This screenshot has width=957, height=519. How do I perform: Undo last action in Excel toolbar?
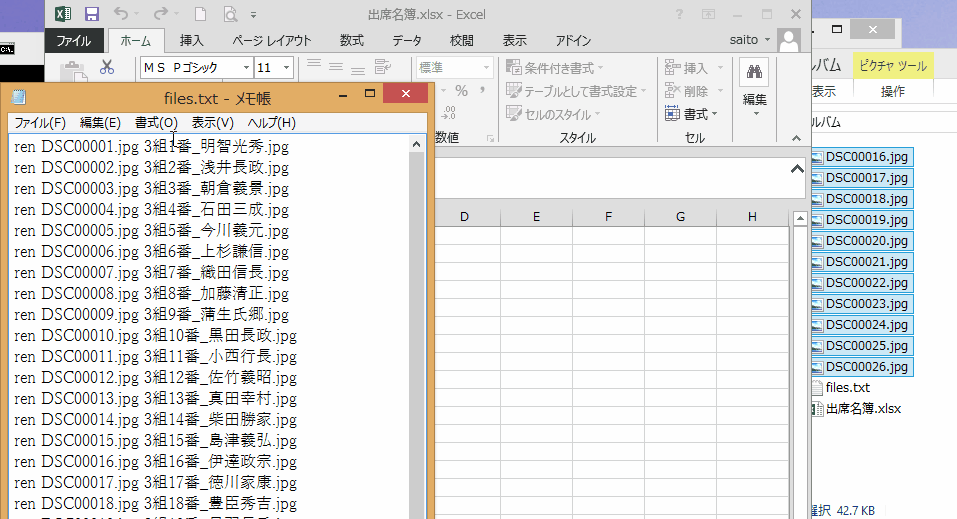point(121,14)
